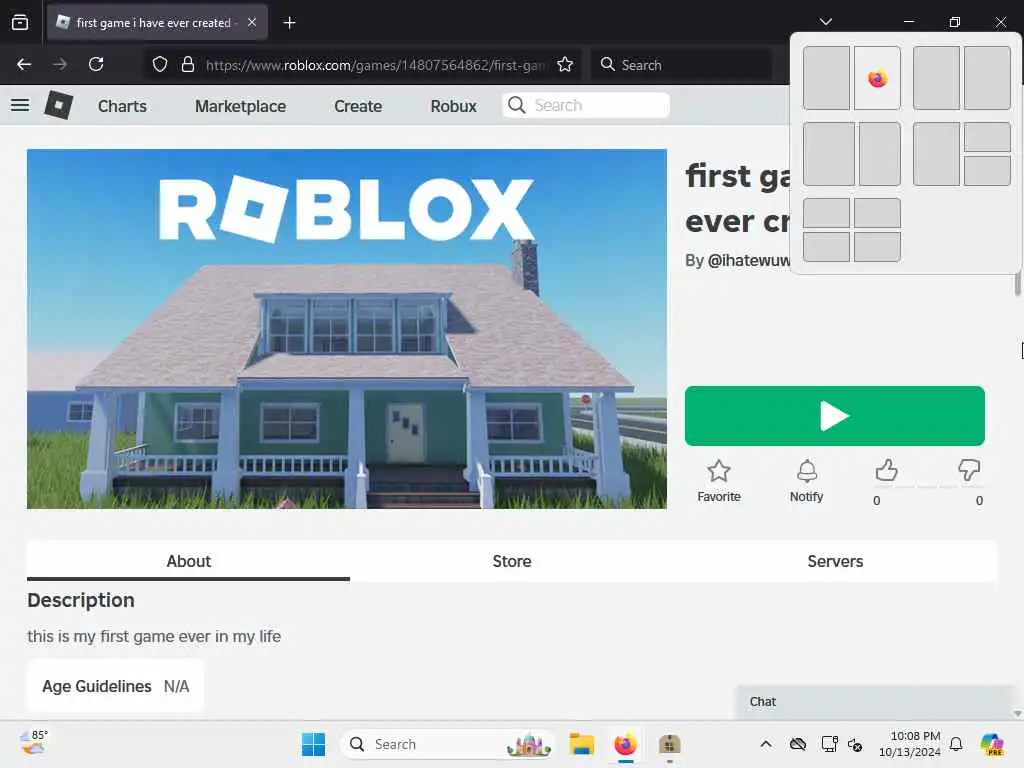Image resolution: width=1024 pixels, height=768 pixels.
Task: Open the game house thumbnail image
Action: 347,328
